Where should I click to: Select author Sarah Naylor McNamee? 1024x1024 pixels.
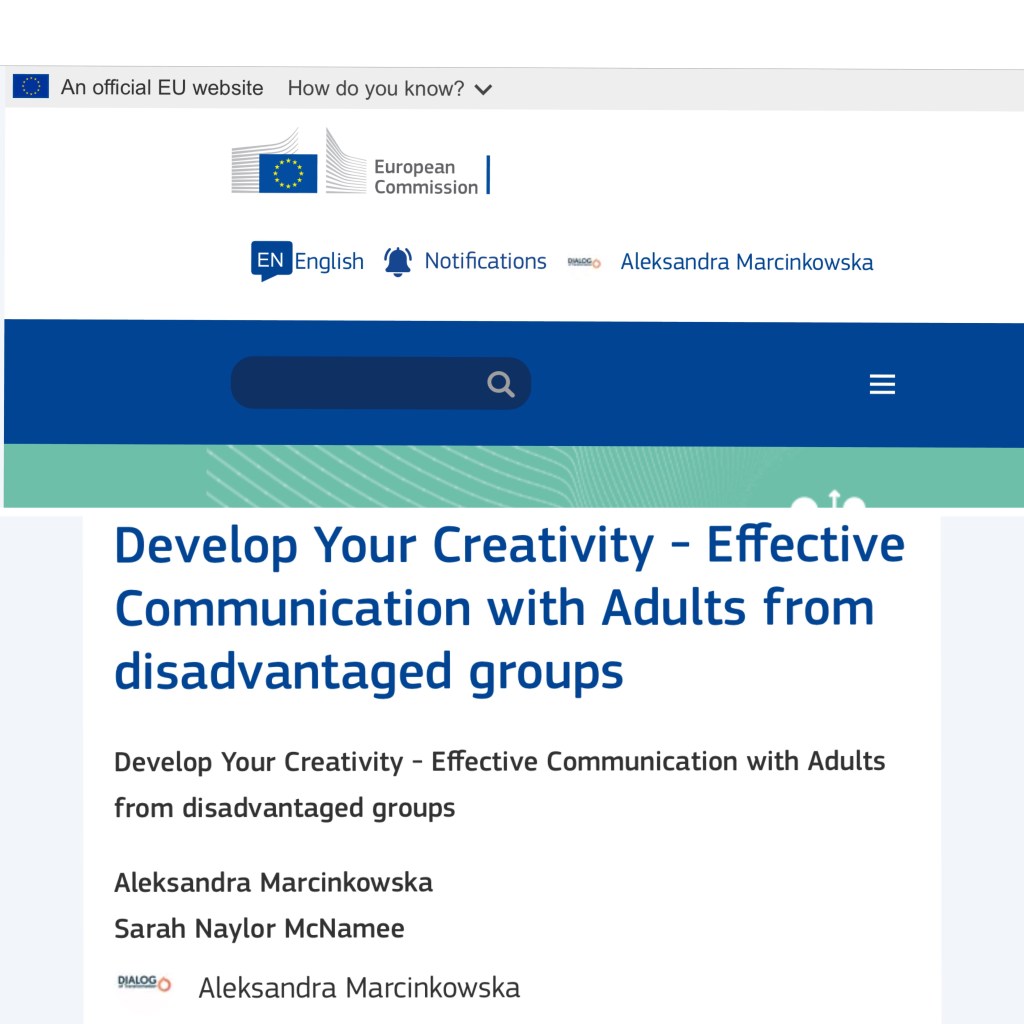[259, 929]
